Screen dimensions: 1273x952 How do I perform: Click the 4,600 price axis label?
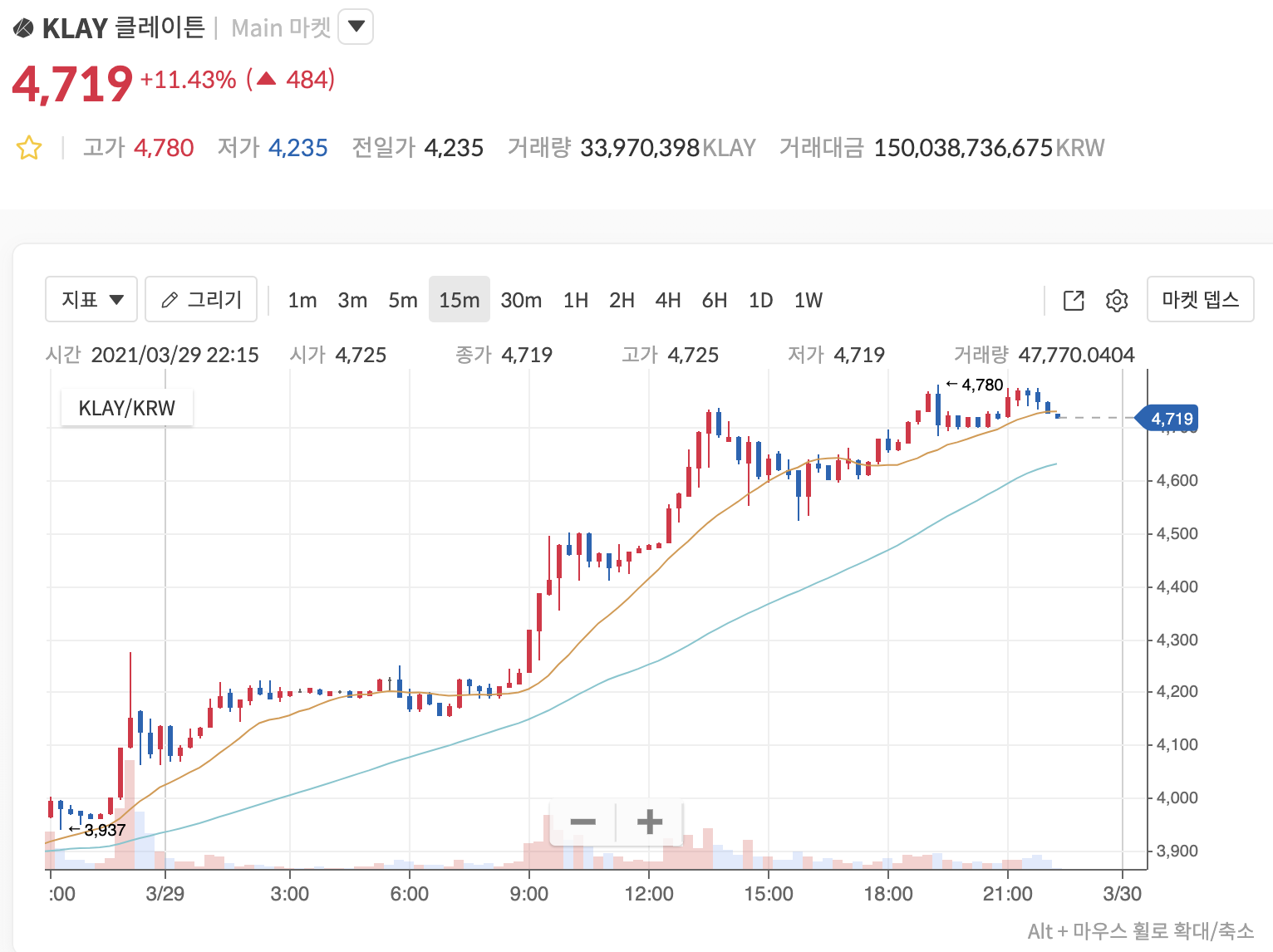[1177, 480]
